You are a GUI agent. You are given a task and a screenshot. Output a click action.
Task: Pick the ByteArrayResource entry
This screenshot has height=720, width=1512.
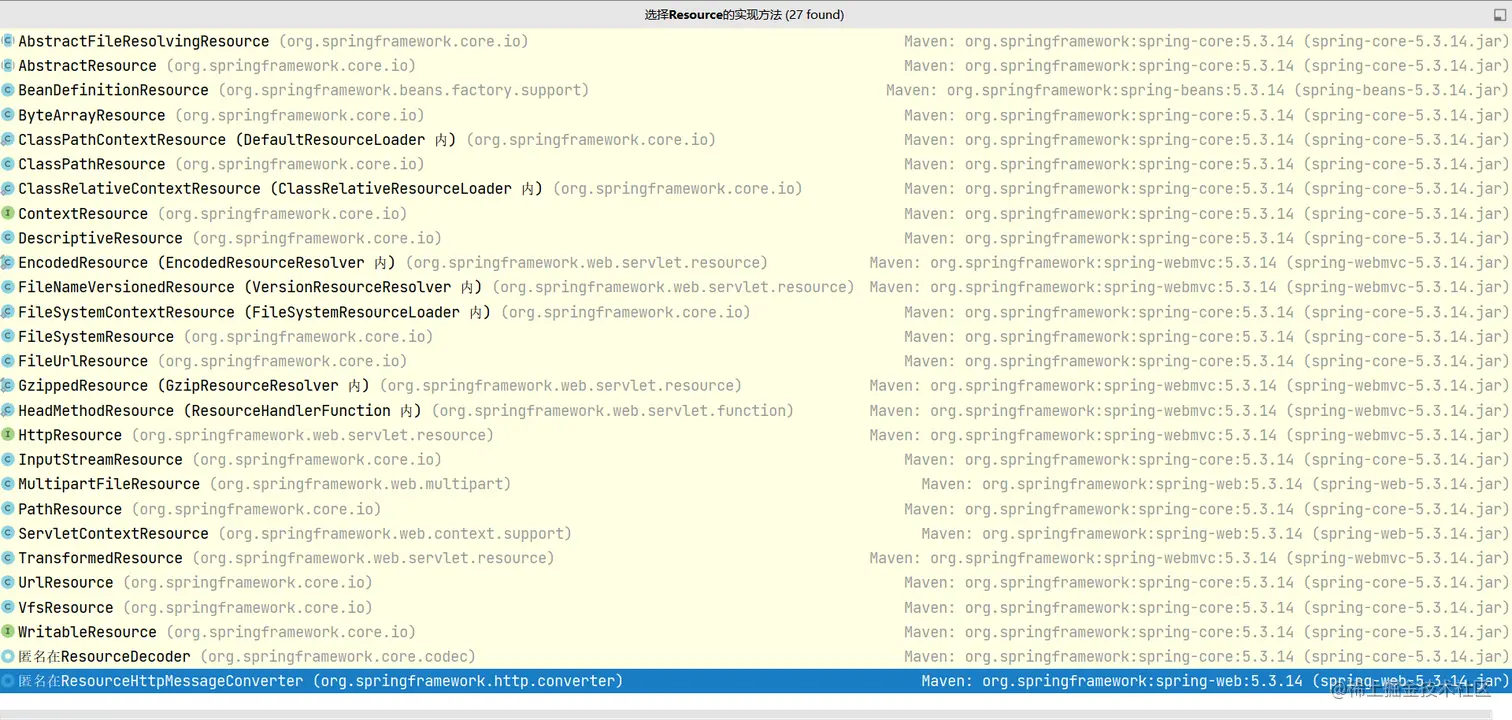(756, 115)
